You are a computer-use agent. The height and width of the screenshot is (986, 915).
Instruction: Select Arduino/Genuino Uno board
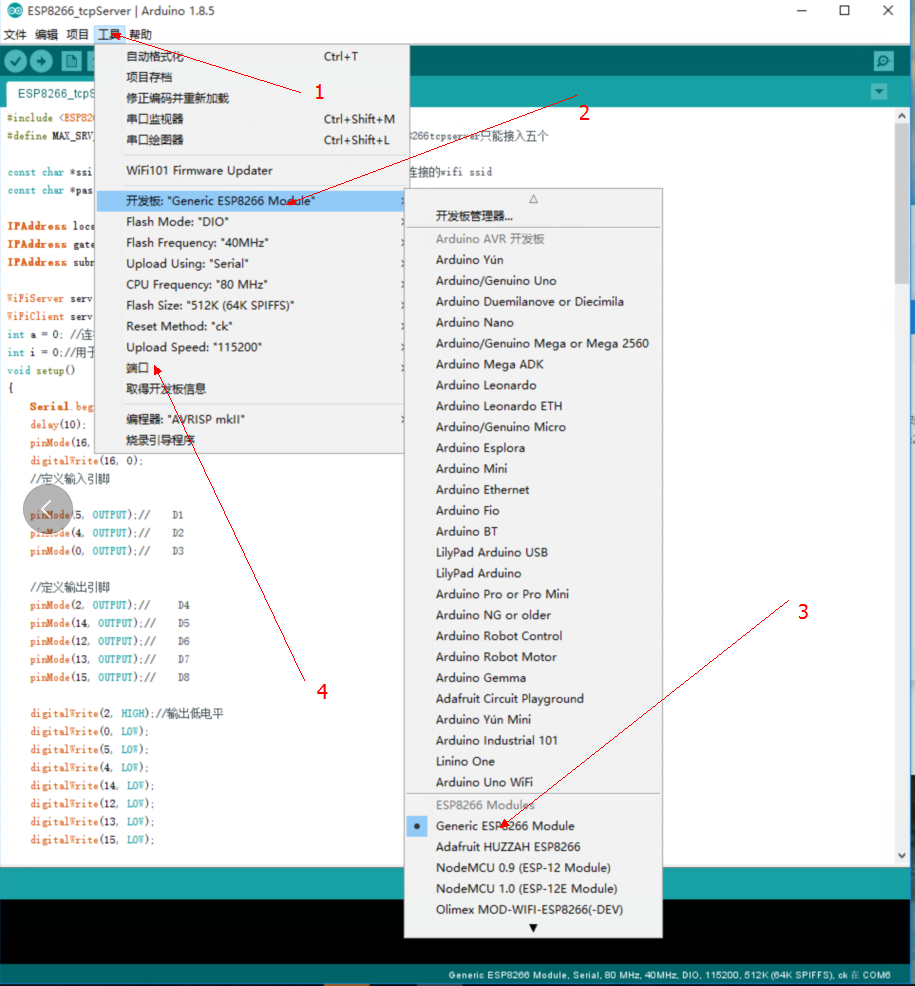coord(533,280)
